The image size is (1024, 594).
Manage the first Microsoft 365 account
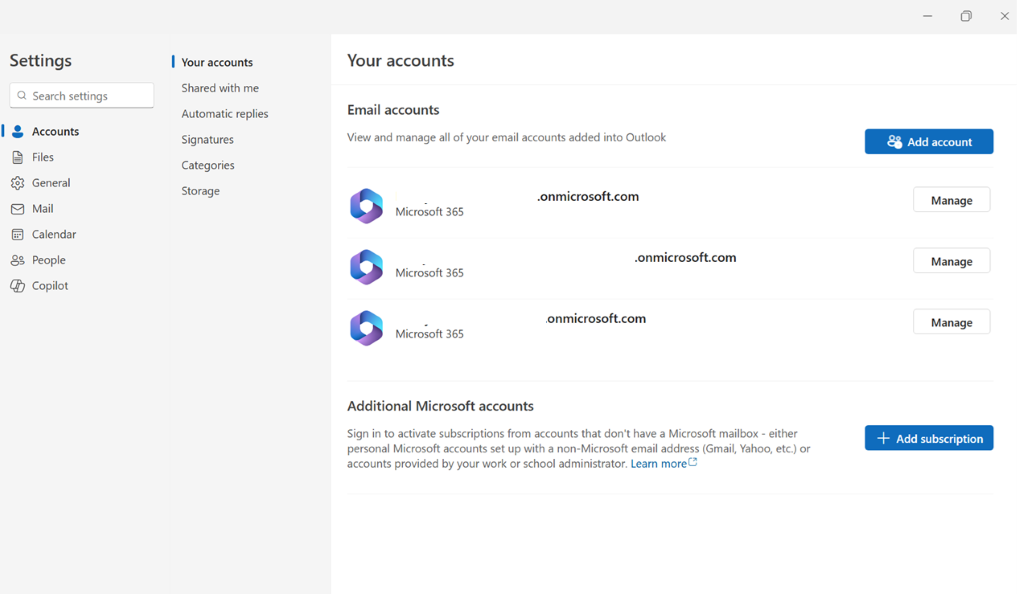(952, 200)
